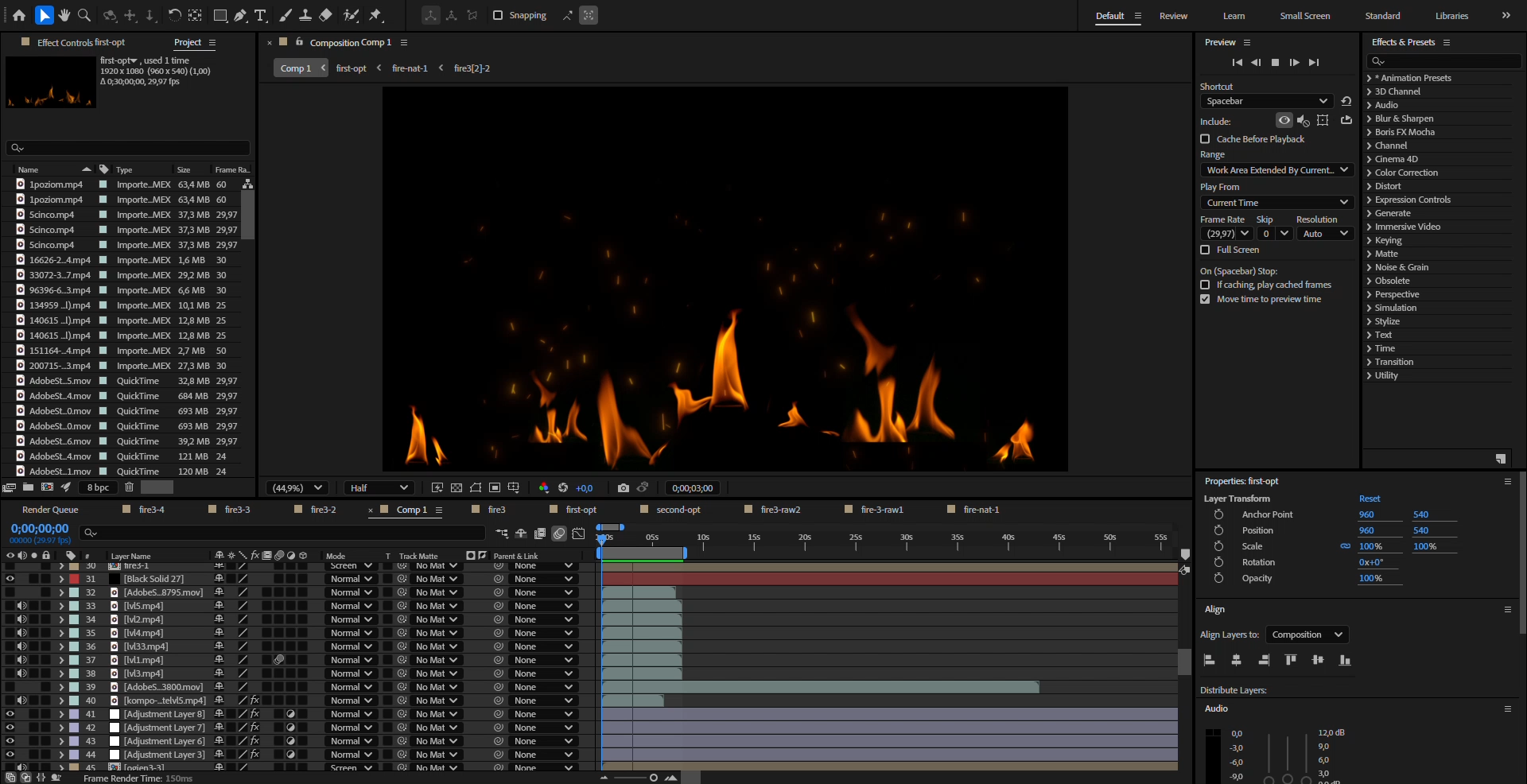Open Play From Current Time dropdown

pyautogui.click(x=1276, y=203)
